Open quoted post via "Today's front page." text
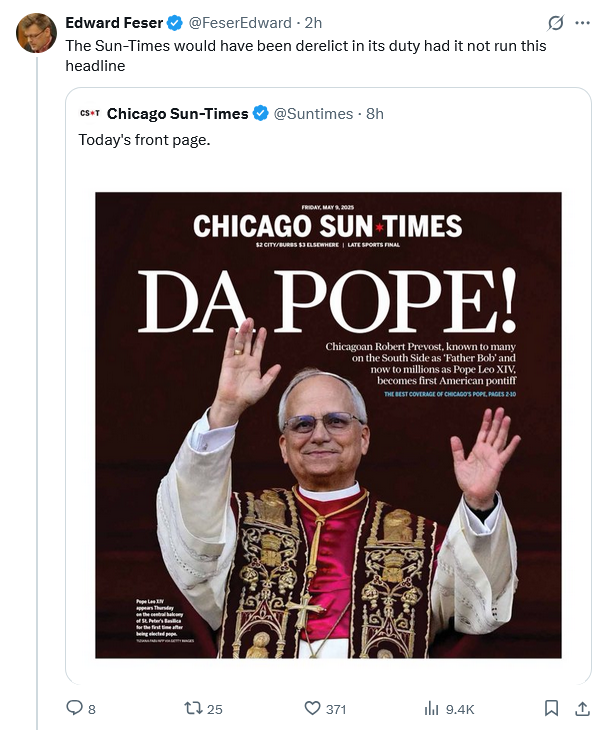 145,140
